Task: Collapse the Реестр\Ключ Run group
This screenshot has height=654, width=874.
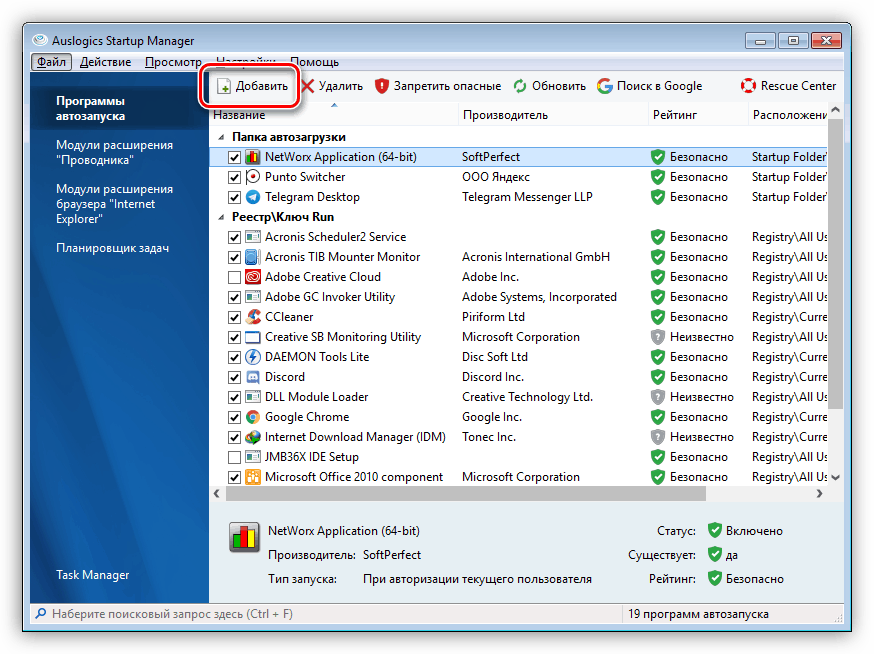Action: tap(221, 217)
